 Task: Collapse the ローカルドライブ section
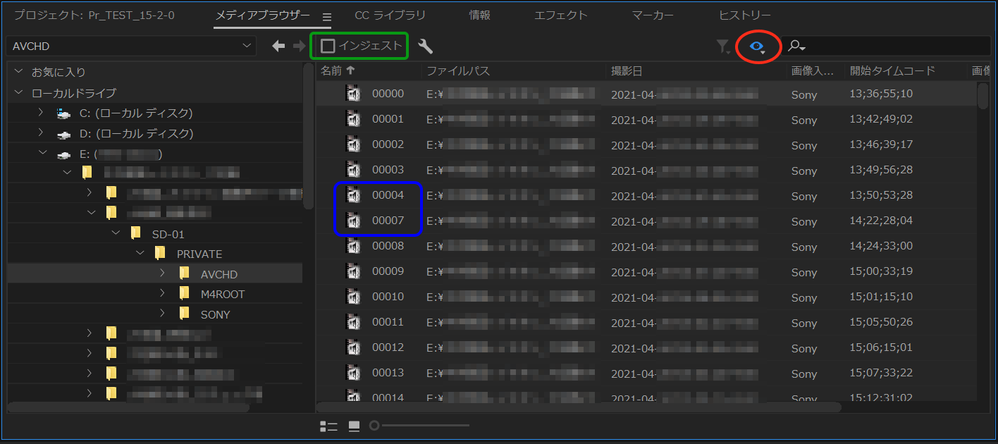point(18,93)
